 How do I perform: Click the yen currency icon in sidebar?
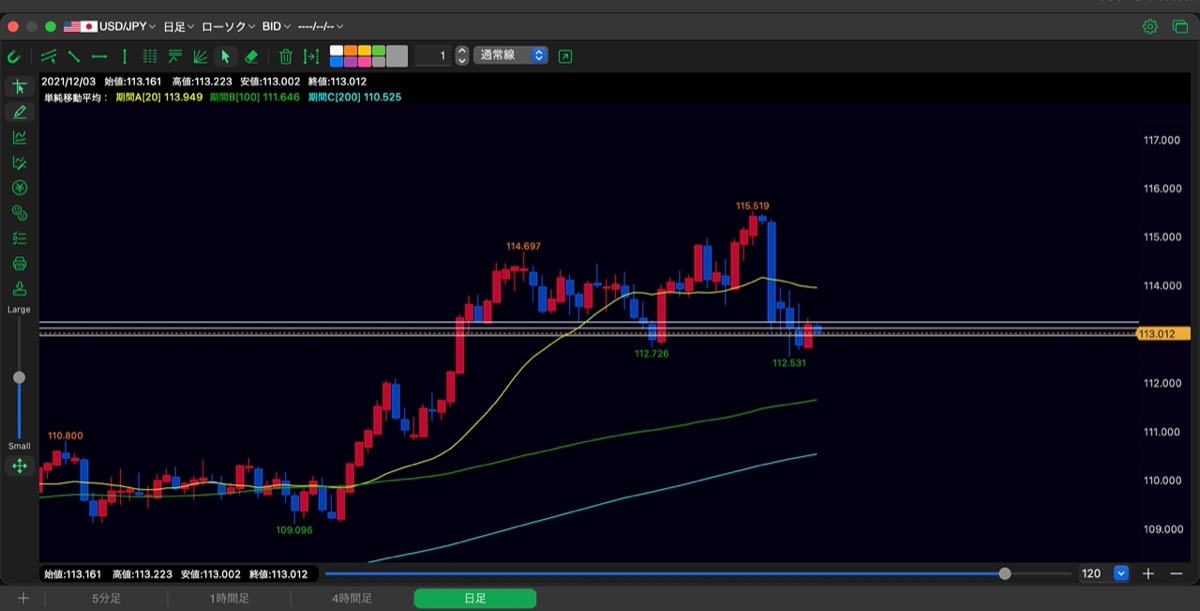[x=19, y=188]
